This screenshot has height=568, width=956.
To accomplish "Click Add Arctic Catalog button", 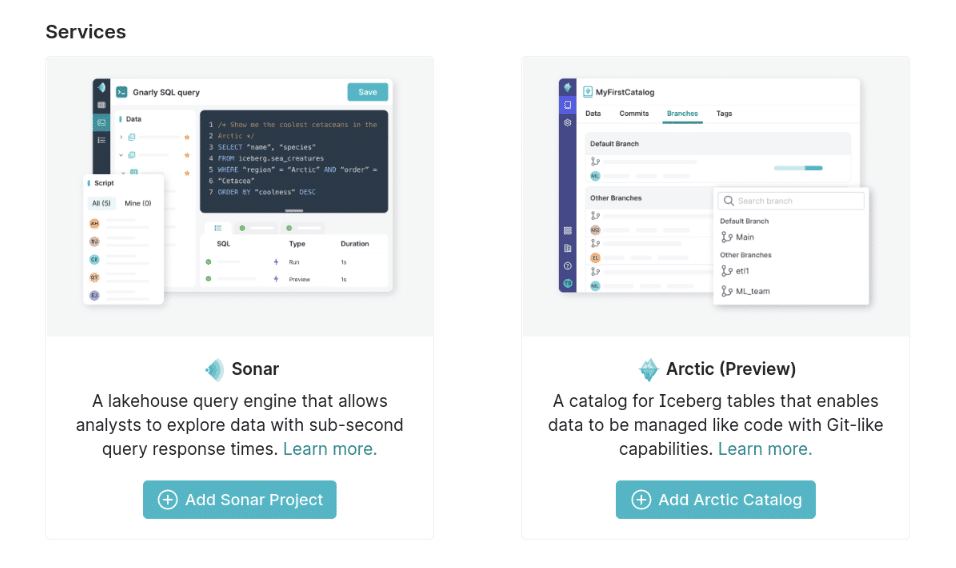I will (x=716, y=500).
